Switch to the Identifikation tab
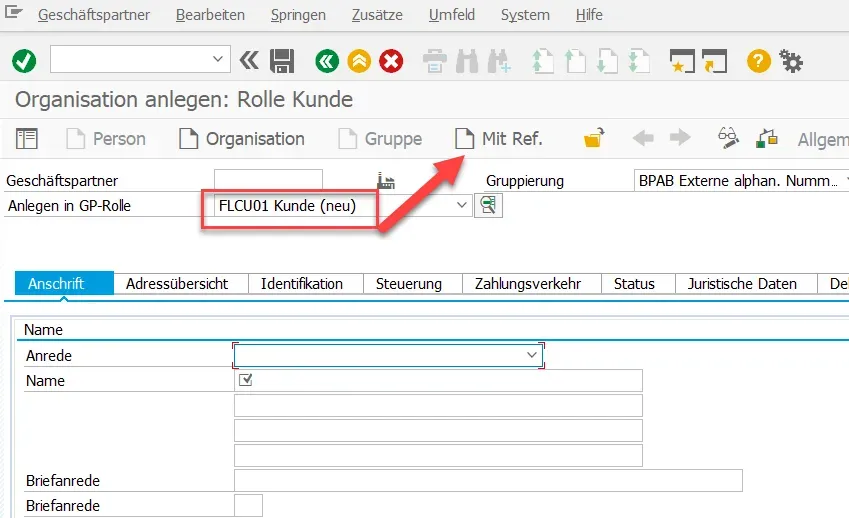 (301, 284)
